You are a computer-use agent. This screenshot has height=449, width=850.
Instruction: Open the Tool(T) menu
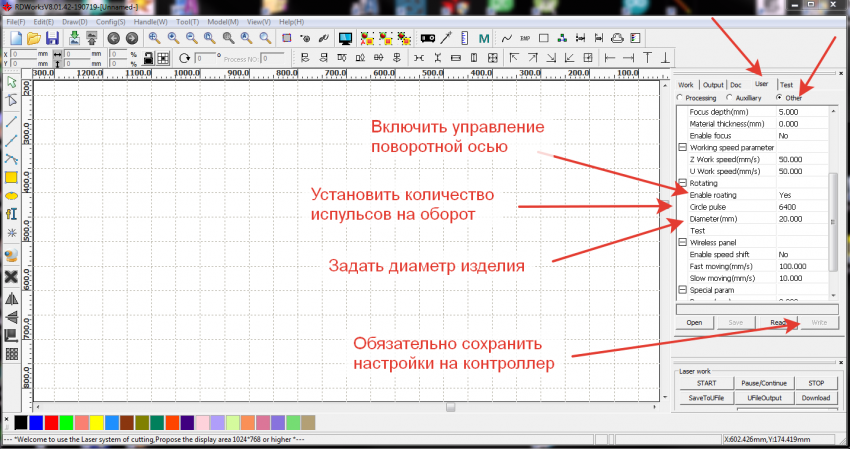187,22
